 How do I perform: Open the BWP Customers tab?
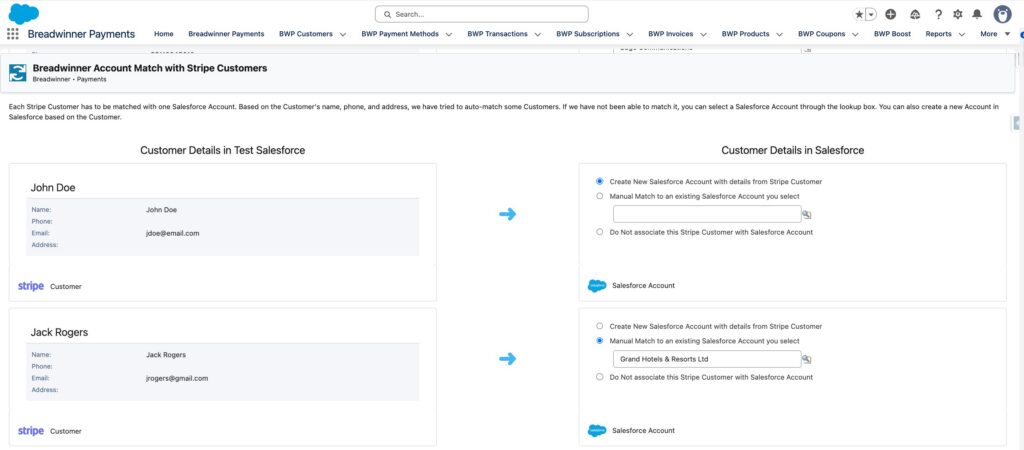pos(306,34)
